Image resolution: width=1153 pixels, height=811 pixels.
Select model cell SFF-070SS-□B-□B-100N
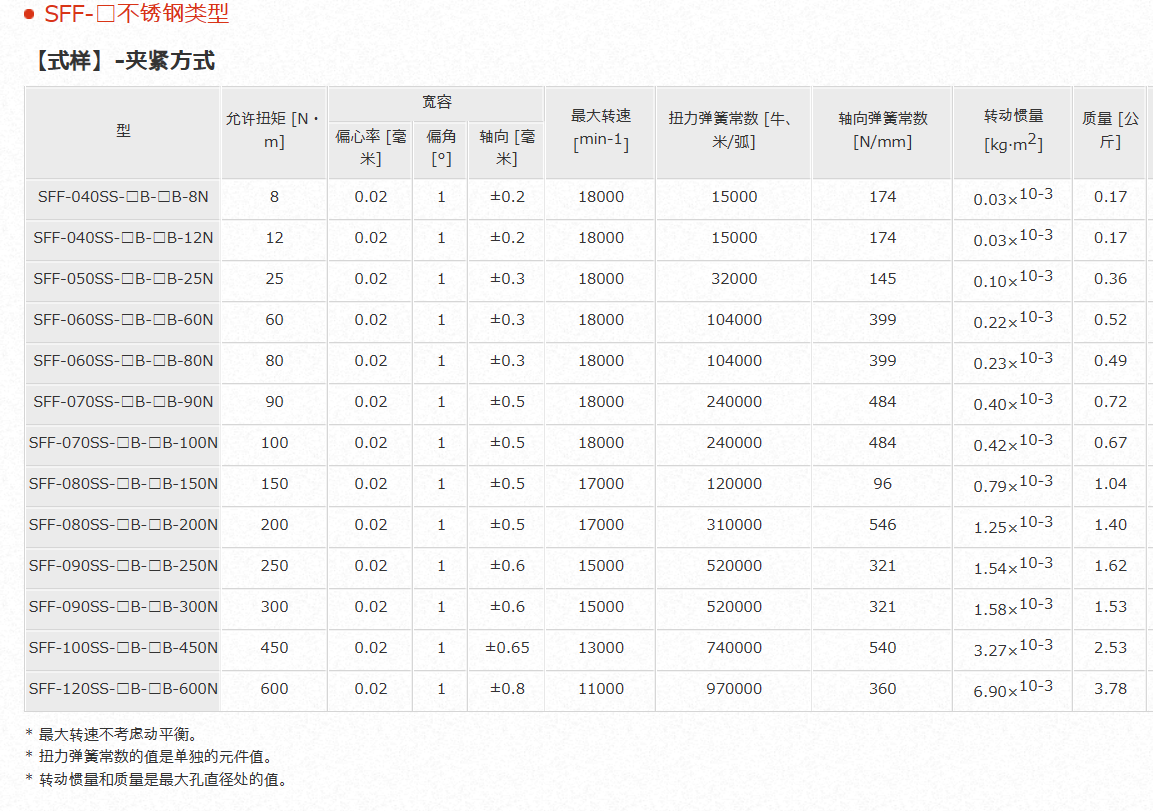(123, 443)
